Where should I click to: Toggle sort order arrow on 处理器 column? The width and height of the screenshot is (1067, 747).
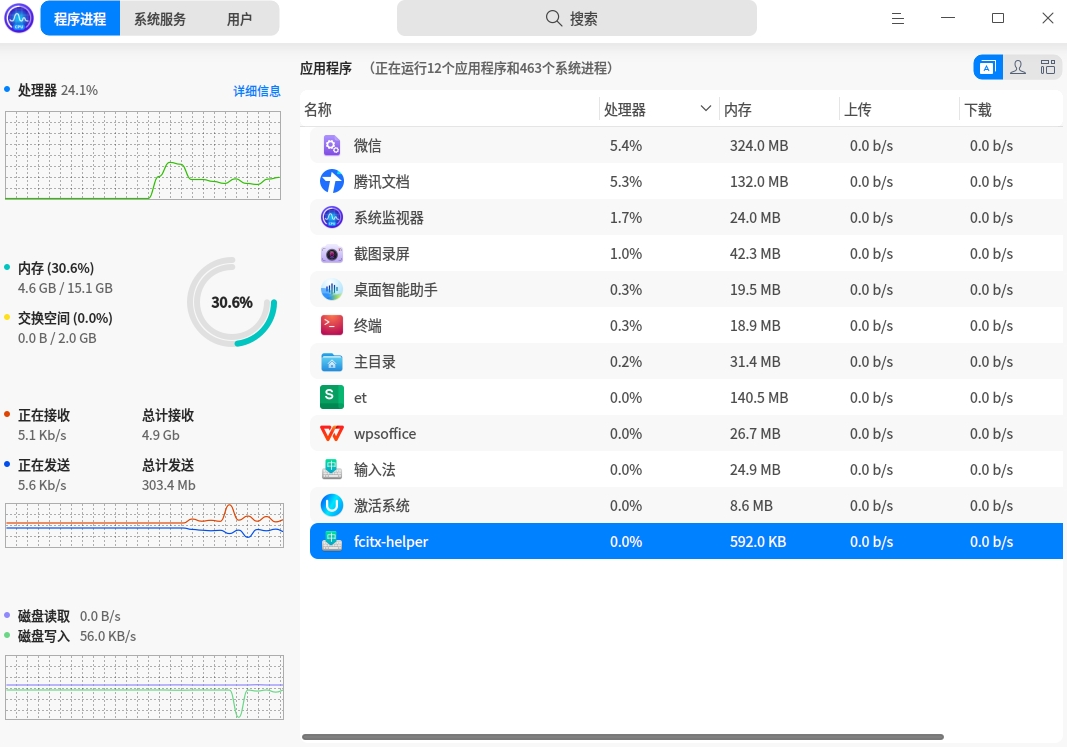706,109
